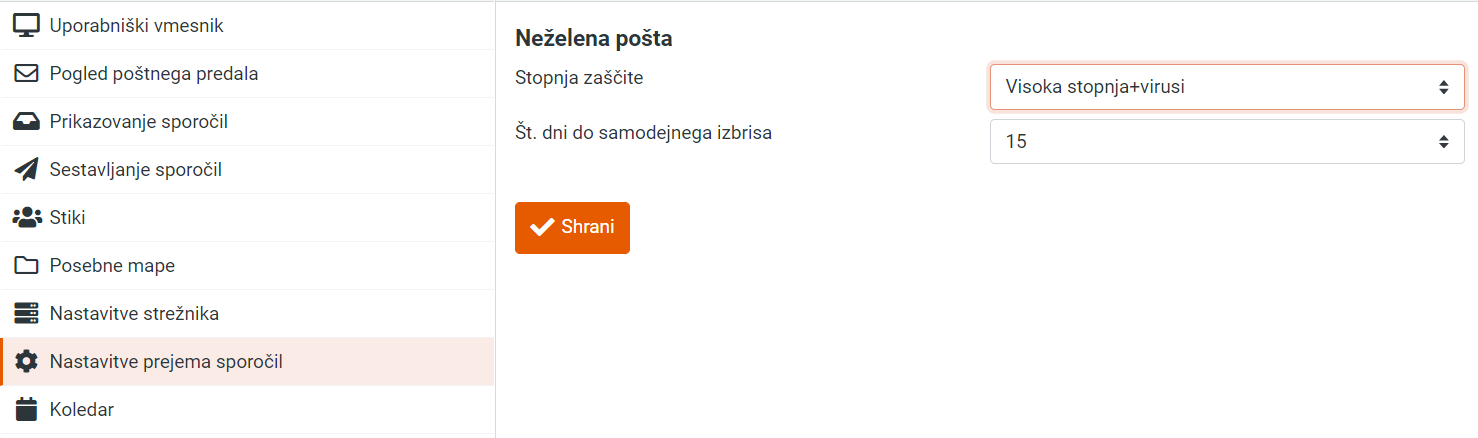Image resolution: width=1478 pixels, height=438 pixels.
Task: Open the Uporabniški vmesnik settings section
Action: [247, 26]
